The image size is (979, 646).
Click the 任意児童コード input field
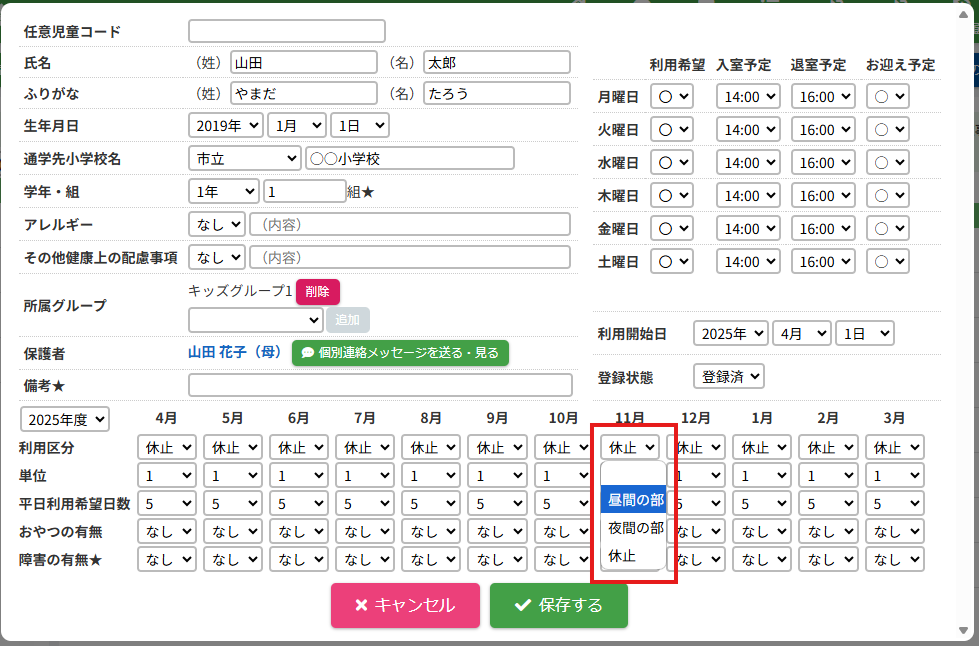(x=286, y=31)
